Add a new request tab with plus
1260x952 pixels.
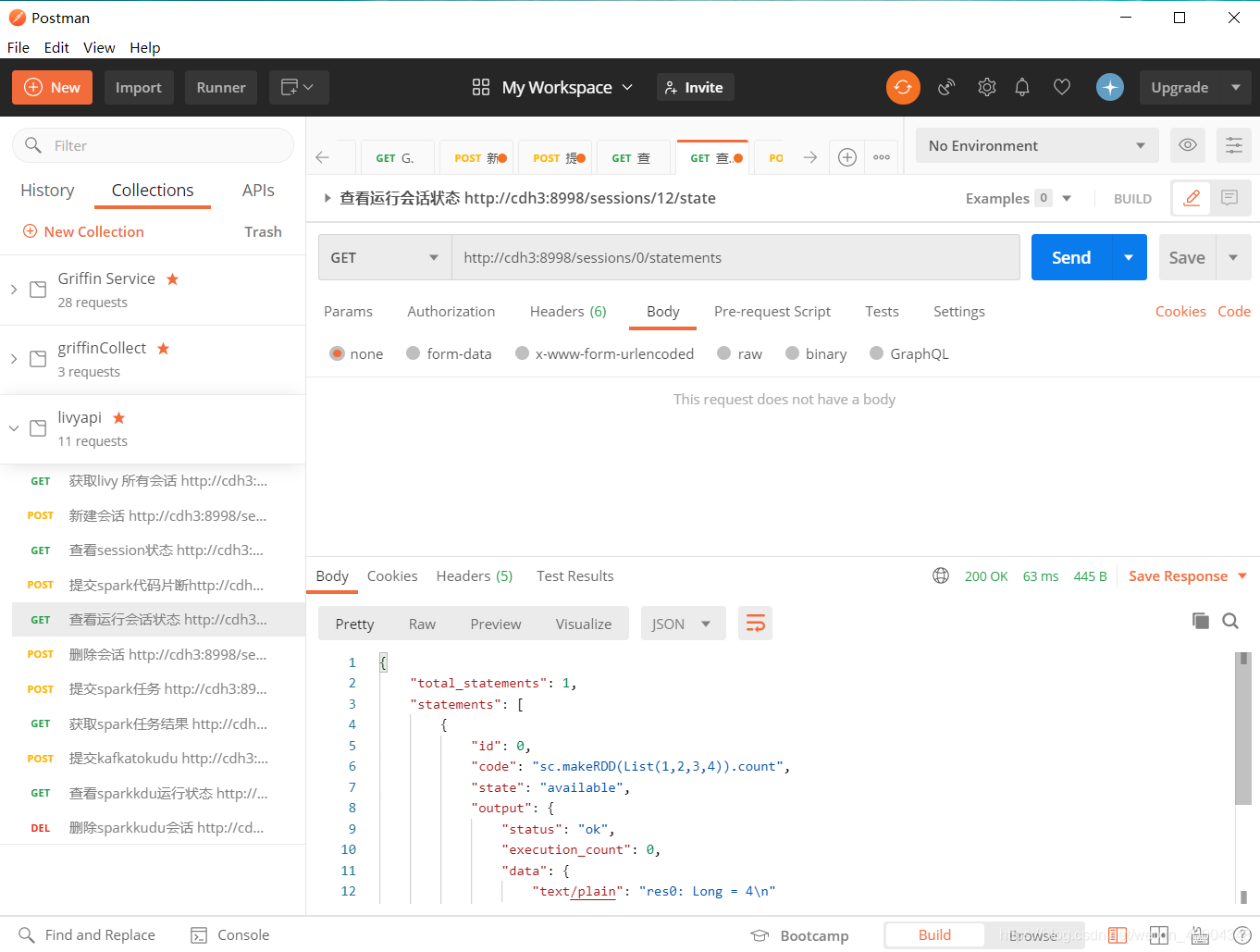tap(847, 157)
